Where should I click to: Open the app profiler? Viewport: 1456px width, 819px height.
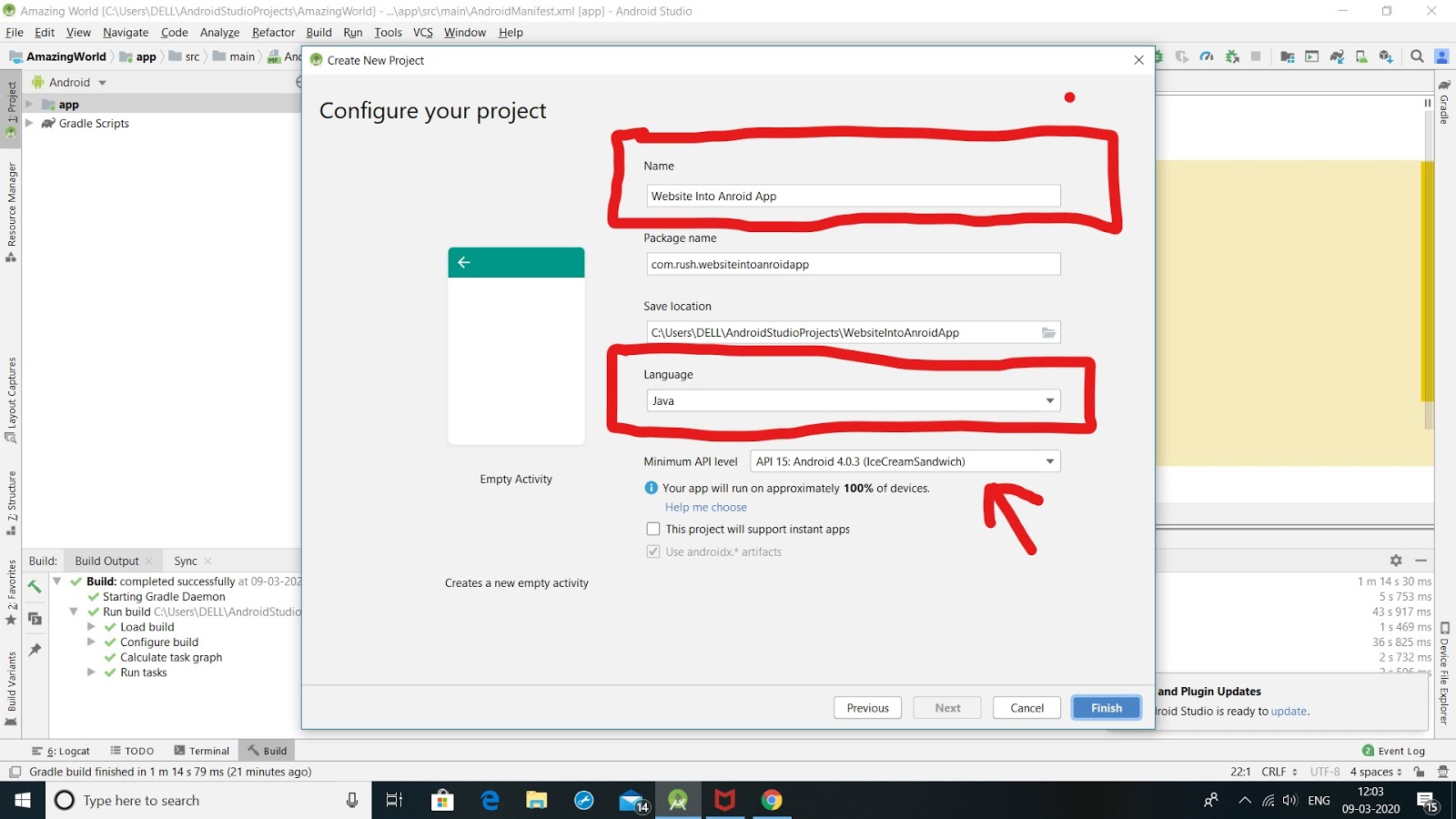click(1207, 56)
